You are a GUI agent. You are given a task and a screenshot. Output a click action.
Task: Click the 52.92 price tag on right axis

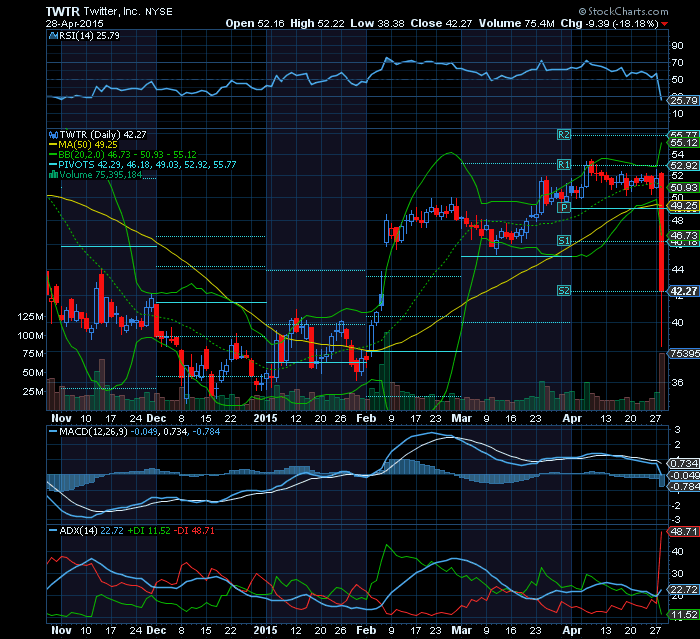683,166
